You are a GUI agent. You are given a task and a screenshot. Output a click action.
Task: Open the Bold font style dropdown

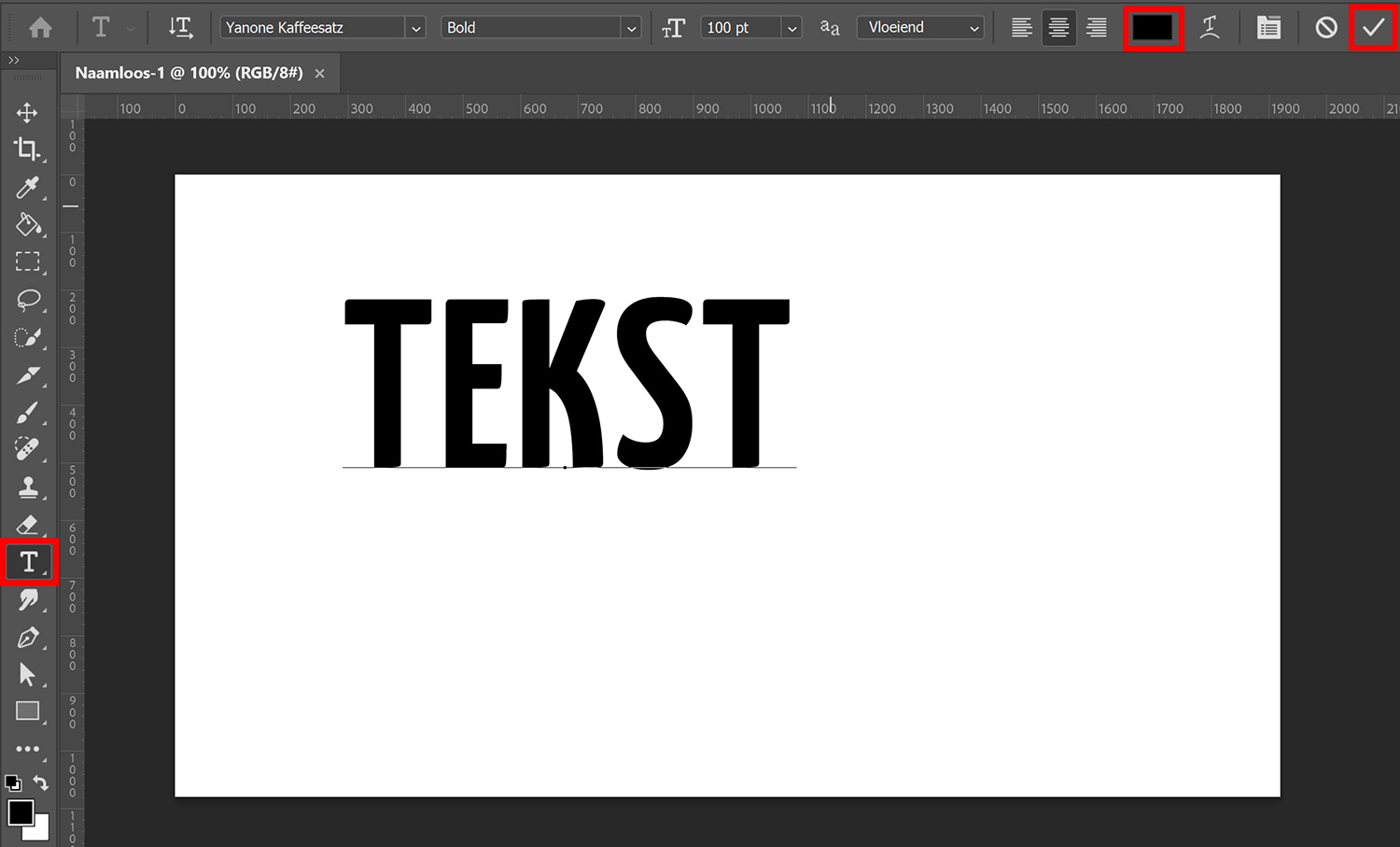631,28
